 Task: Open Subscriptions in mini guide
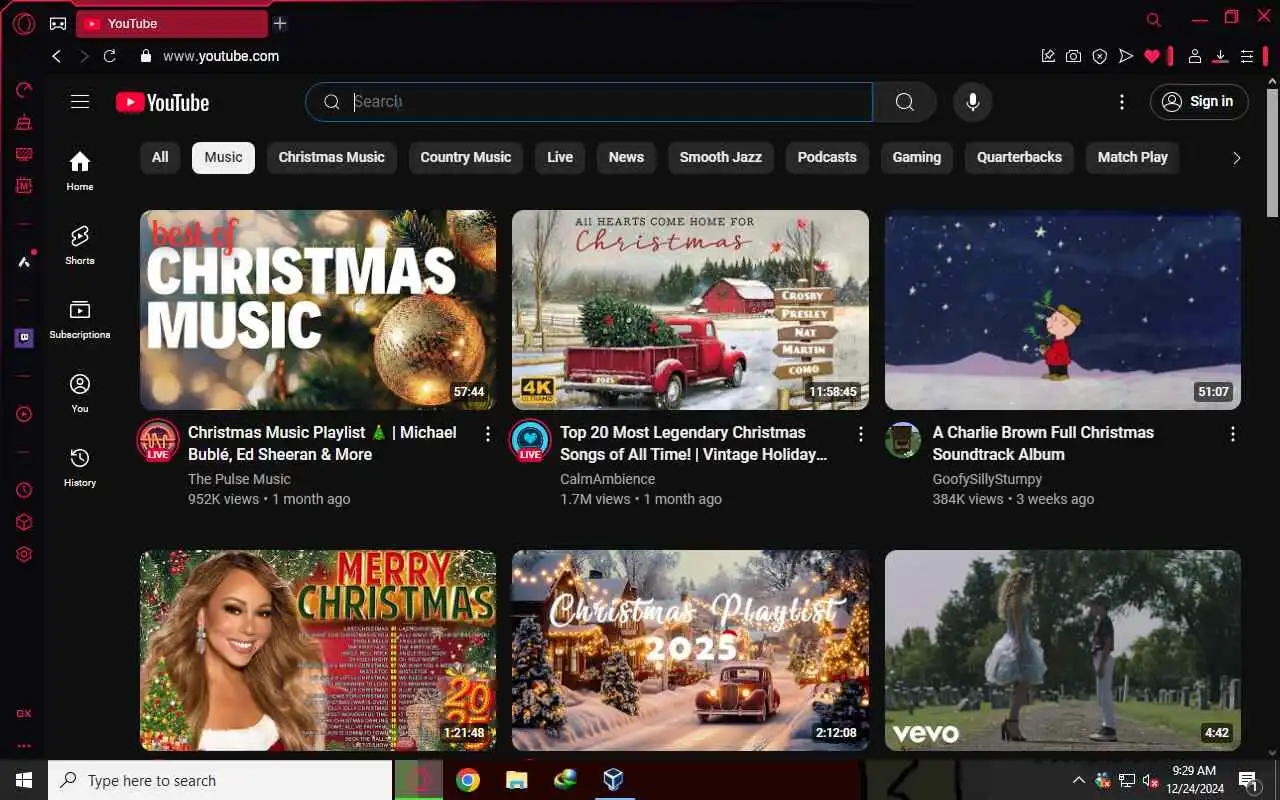click(80, 319)
